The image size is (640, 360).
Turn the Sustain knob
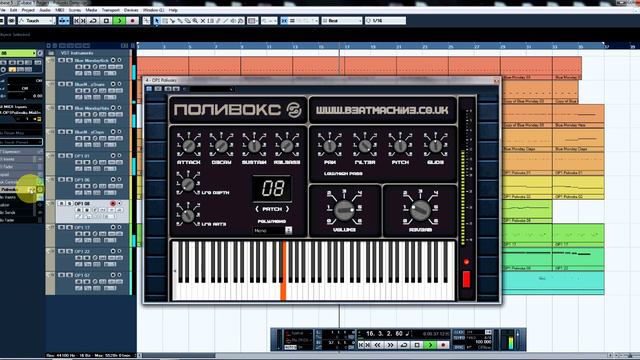254,146
